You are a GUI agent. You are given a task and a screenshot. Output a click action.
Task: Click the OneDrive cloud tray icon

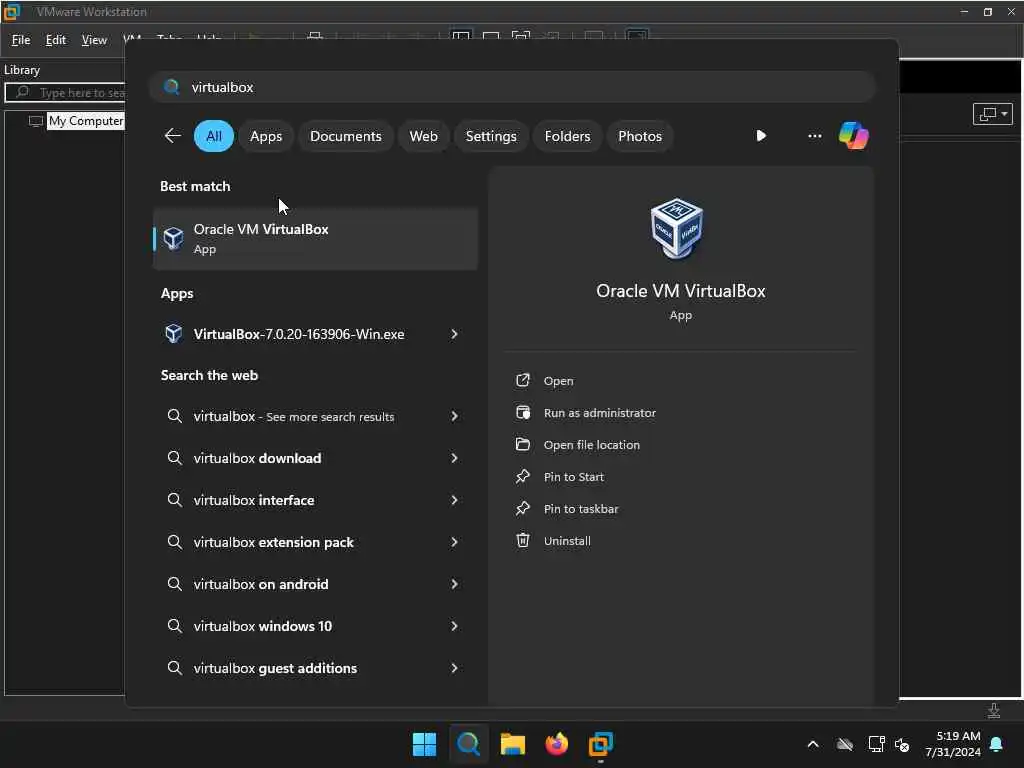[x=844, y=744]
